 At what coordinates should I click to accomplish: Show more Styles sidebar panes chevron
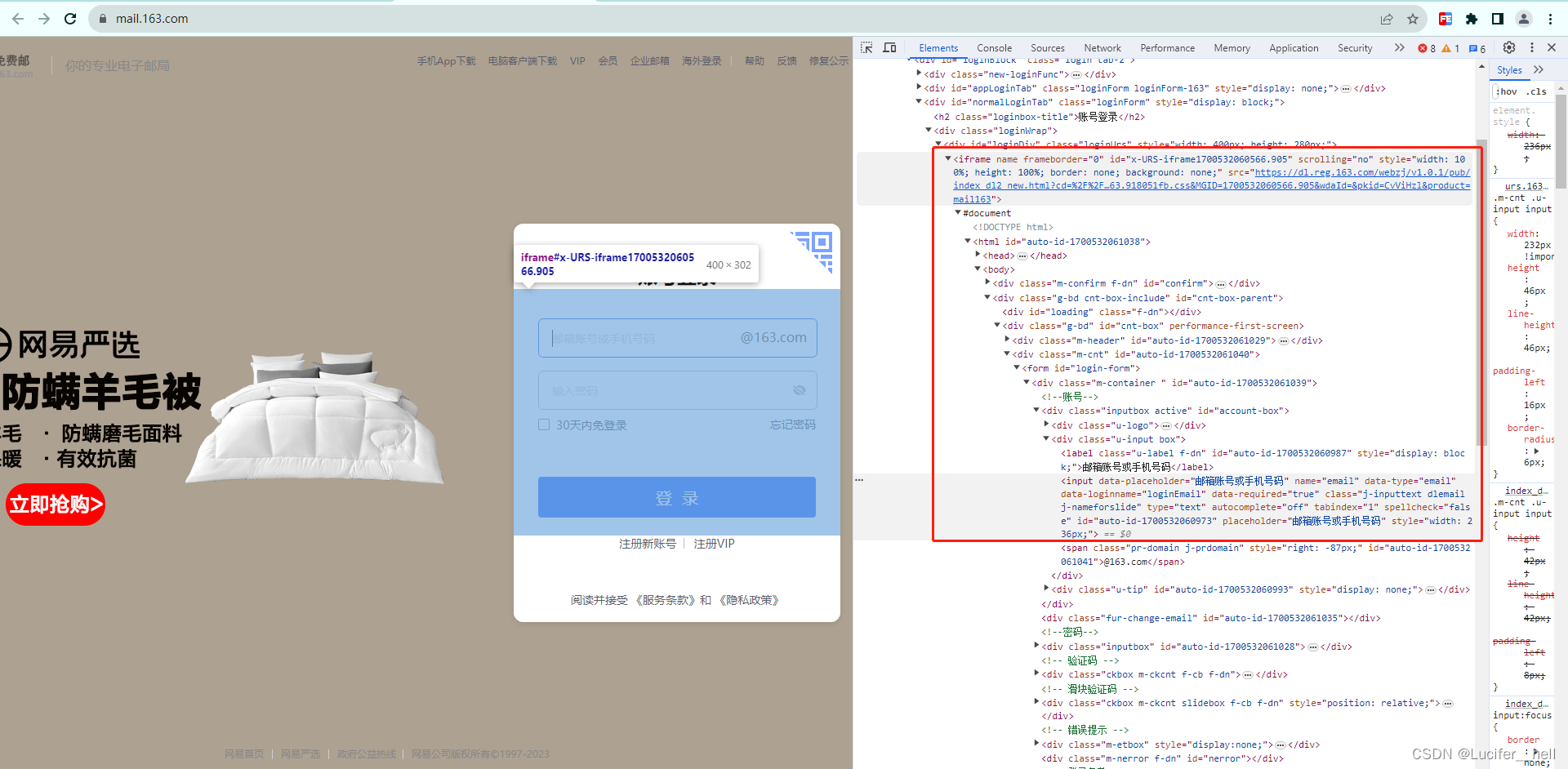click(x=1539, y=70)
